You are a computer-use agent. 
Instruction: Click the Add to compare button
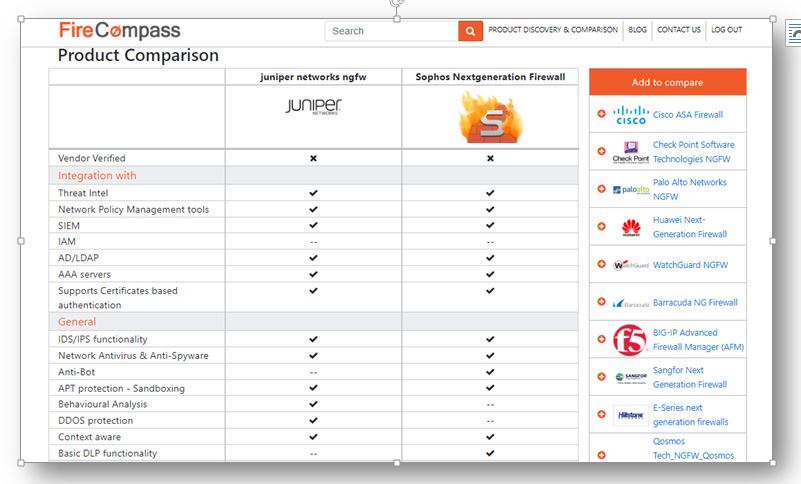pos(667,82)
